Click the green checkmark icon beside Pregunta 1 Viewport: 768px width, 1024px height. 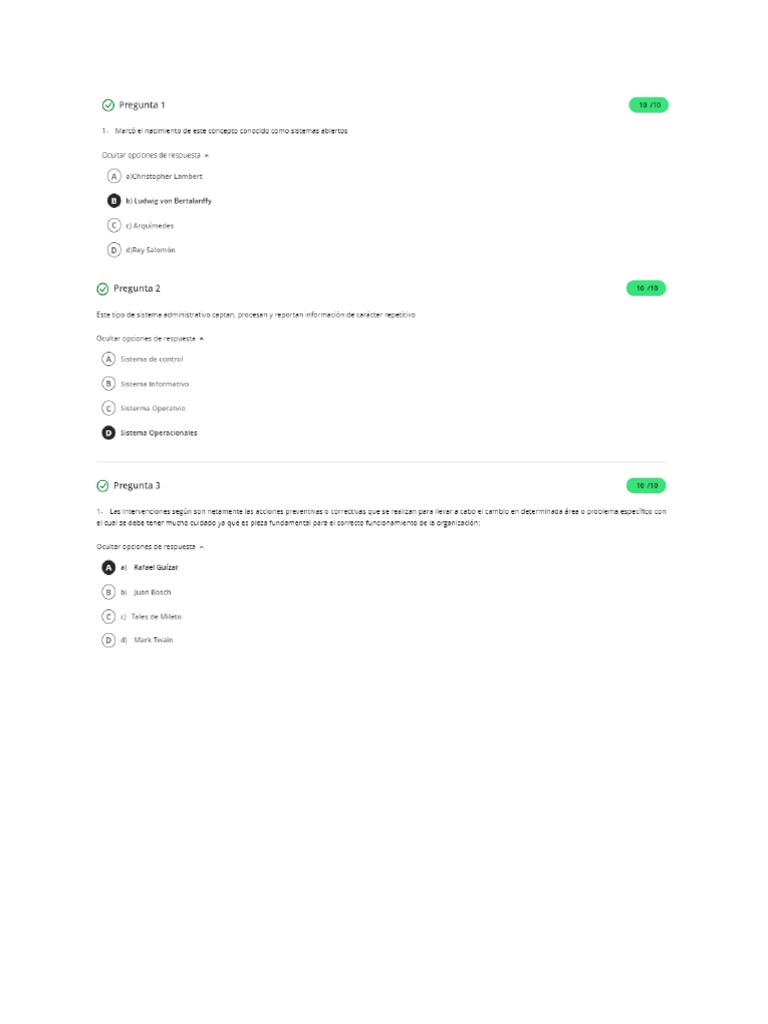[x=108, y=105]
